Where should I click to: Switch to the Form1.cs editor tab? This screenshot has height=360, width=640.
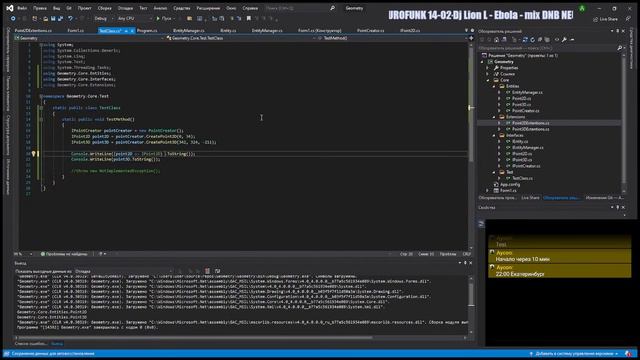click(x=76, y=31)
